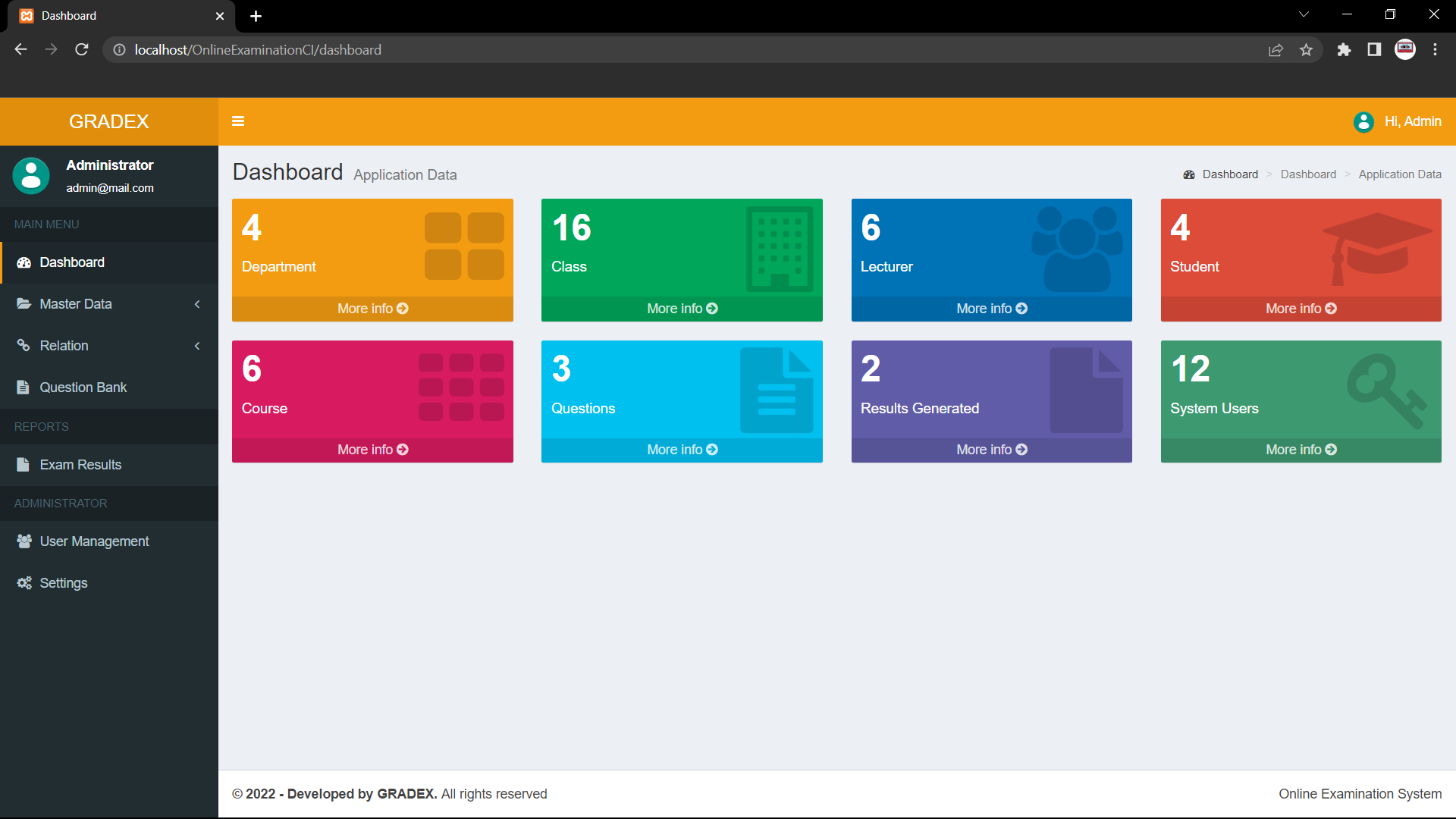Click the Settings gears icon
Viewport: 1456px width, 819px height.
(24, 582)
